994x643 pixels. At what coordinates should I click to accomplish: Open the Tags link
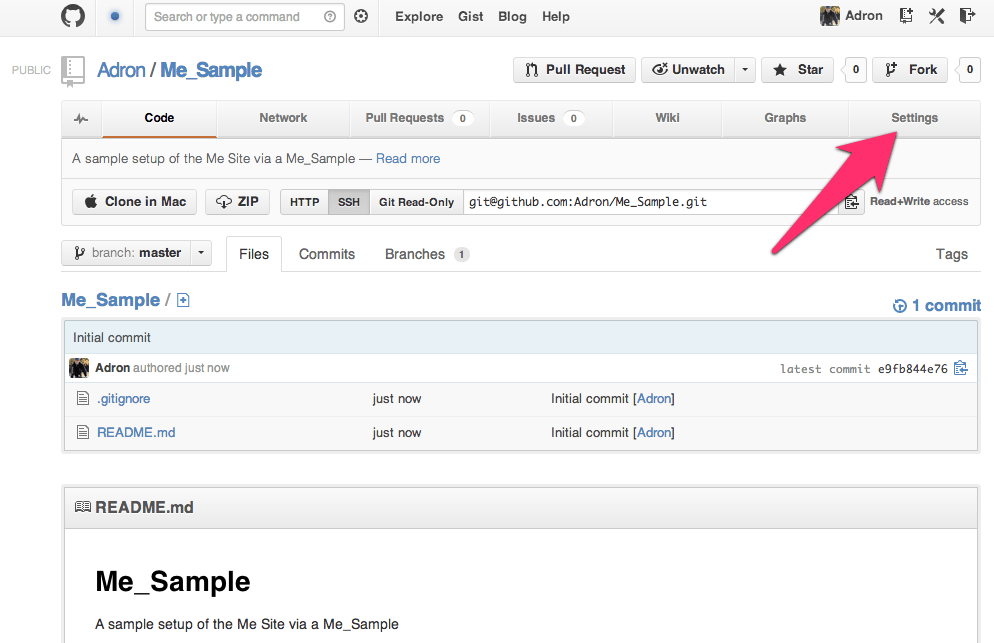click(x=952, y=254)
